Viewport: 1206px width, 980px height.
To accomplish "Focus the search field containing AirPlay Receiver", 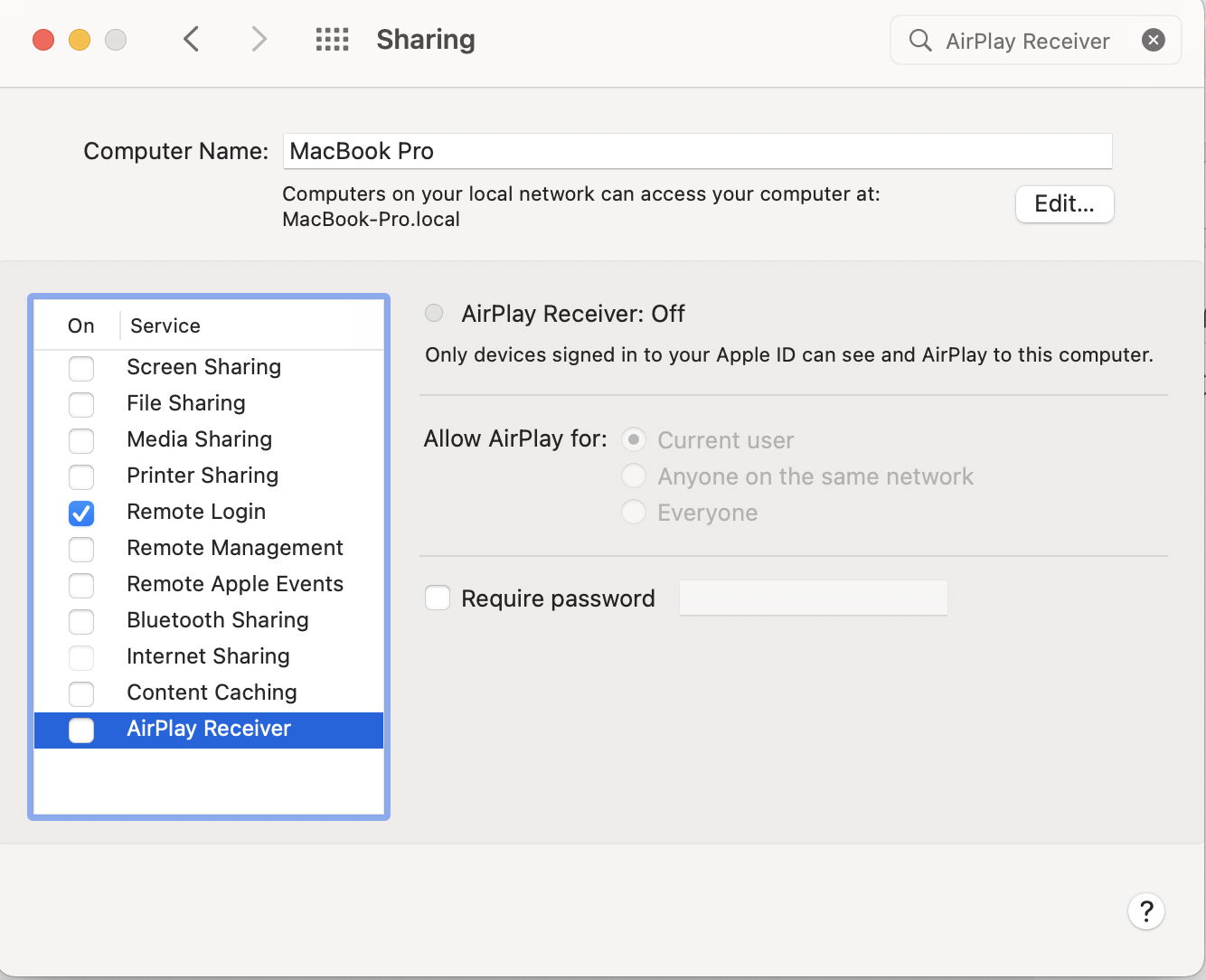I will pyautogui.click(x=1035, y=40).
